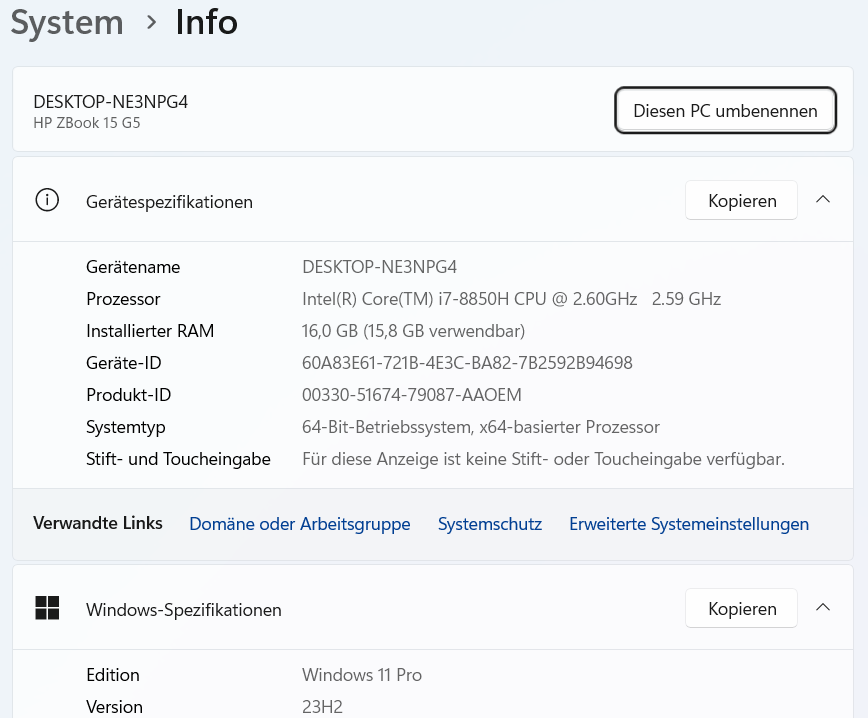Click the Produkt-ID label

point(128,395)
